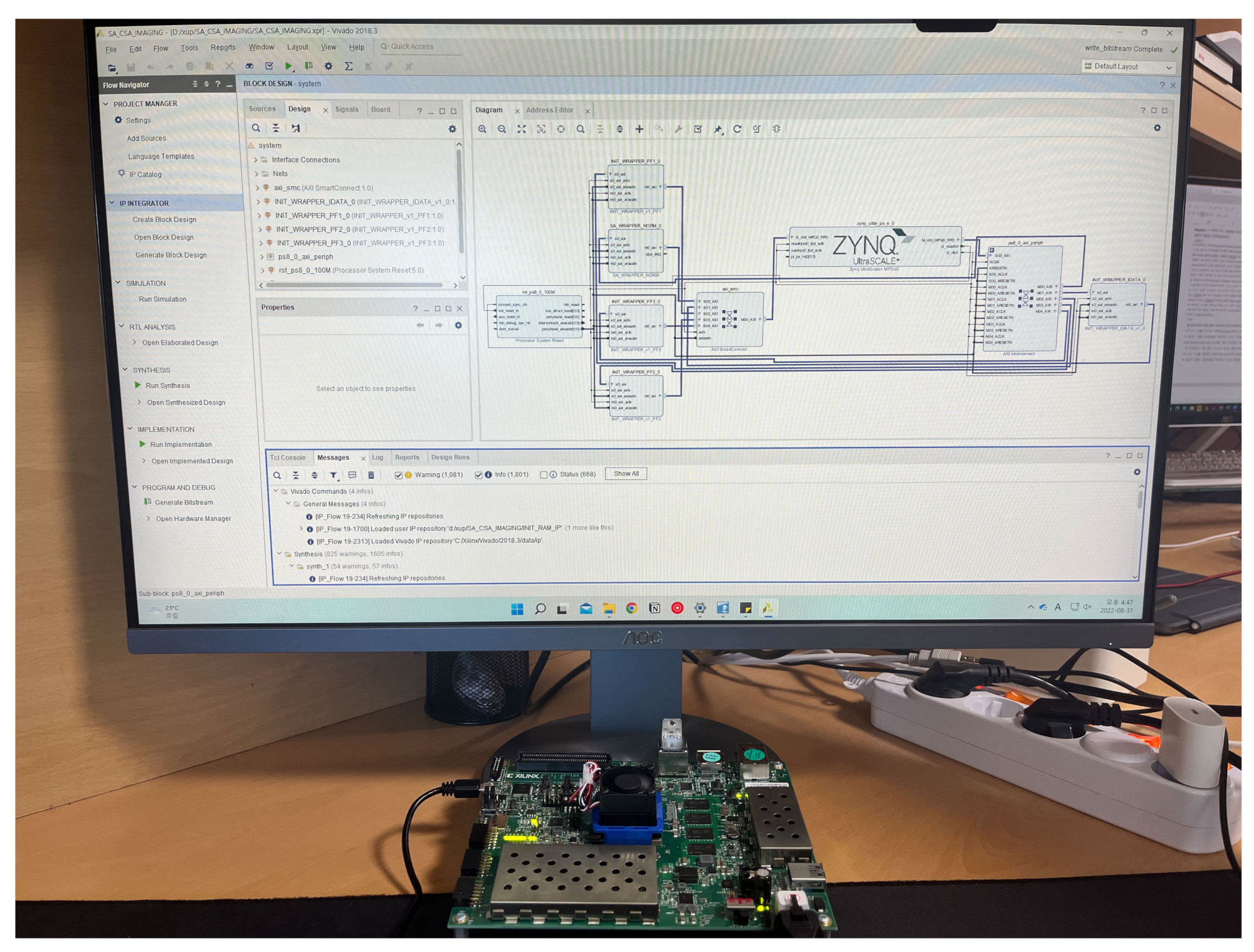Click the filter funnel icon in Messages
Screen dimensions: 1254x952
click(334, 476)
